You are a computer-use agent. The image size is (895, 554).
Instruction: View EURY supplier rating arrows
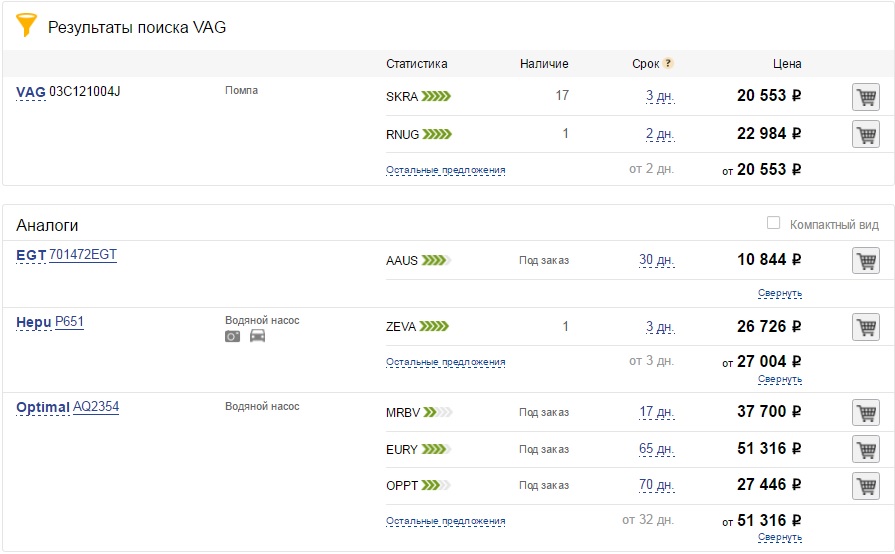436,449
